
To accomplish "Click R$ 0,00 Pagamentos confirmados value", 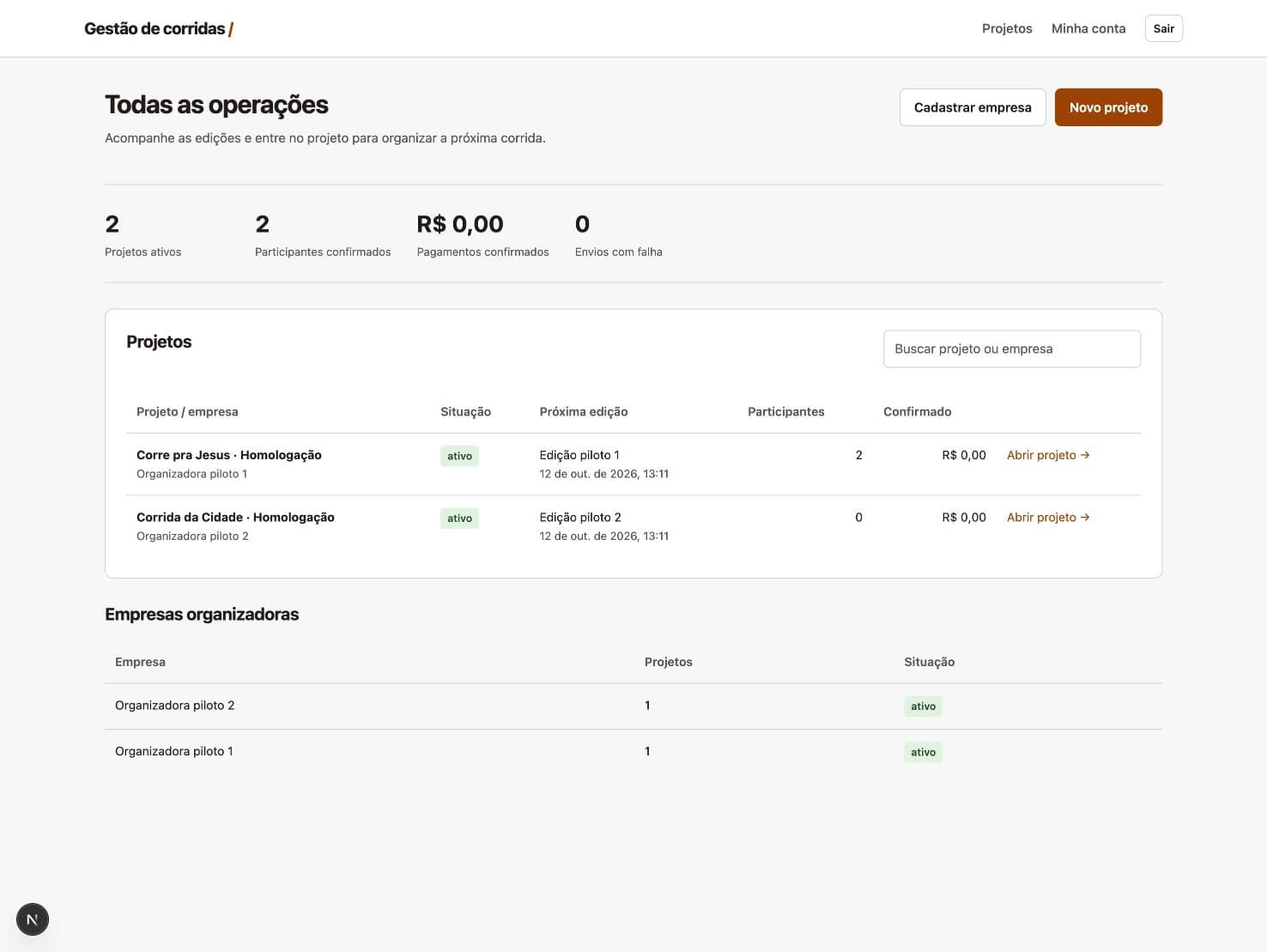I will pos(460,224).
